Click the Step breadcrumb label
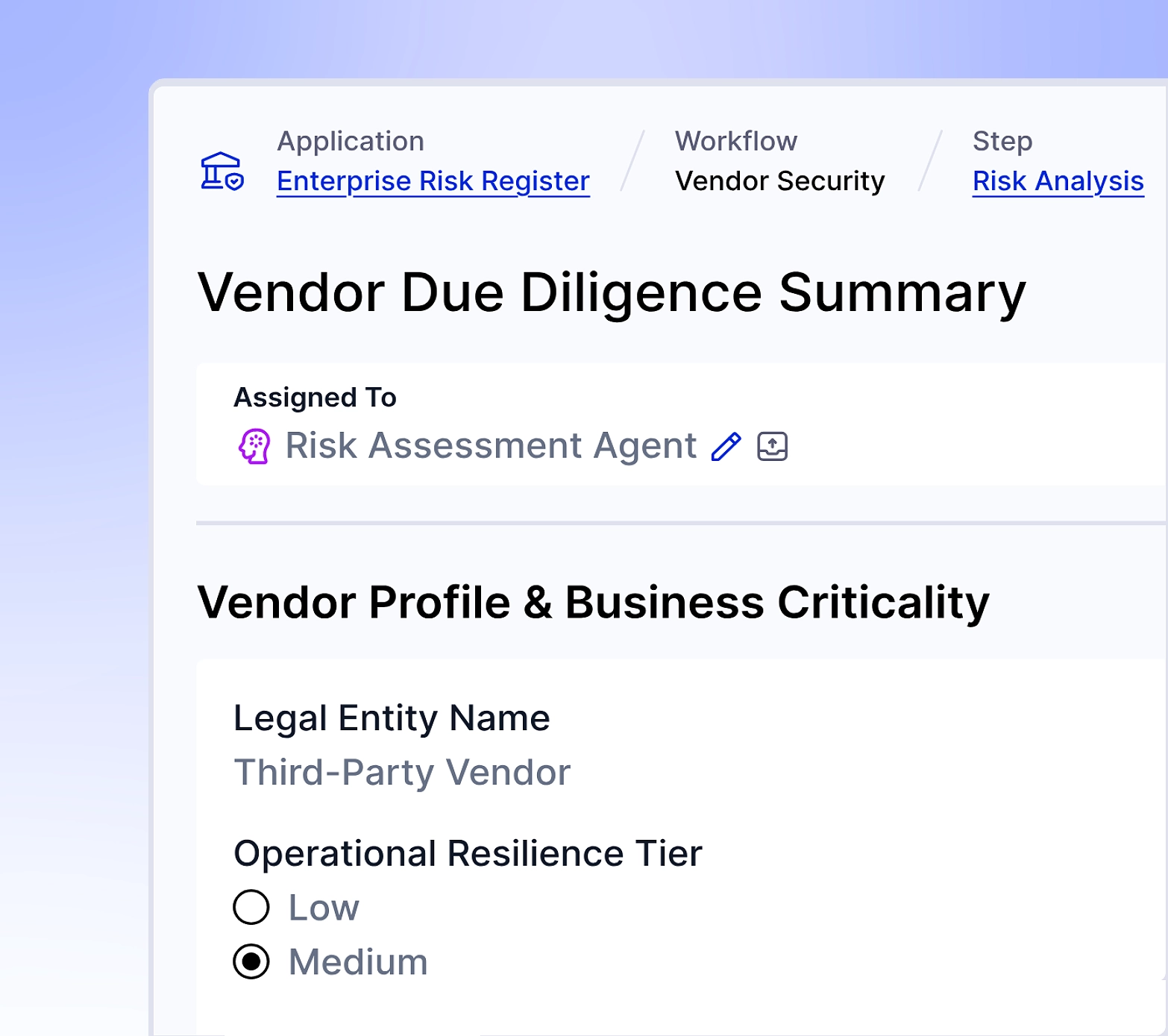This screenshot has height=1036, width=1168. (1002, 141)
